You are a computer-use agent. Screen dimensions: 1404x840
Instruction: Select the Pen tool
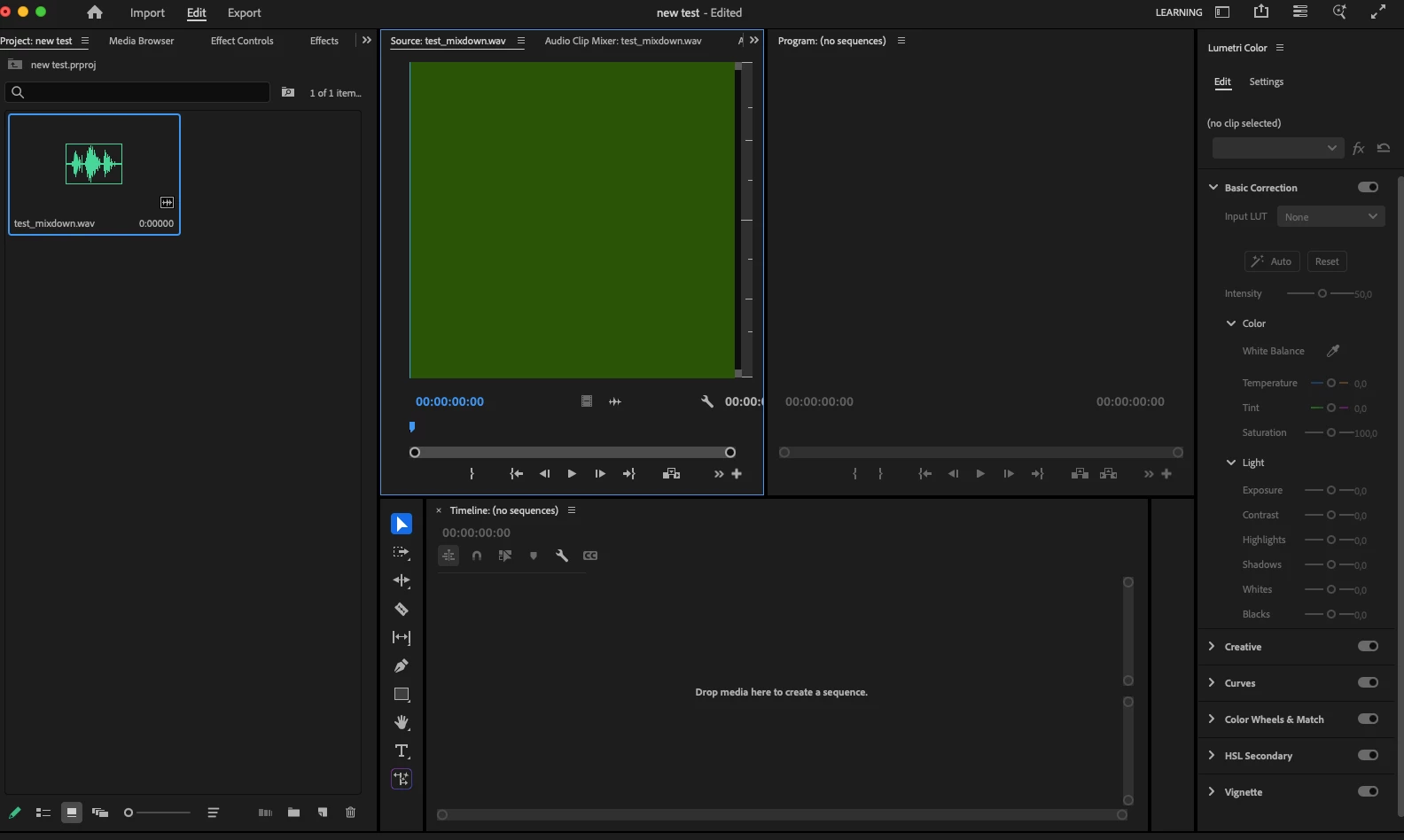[402, 666]
